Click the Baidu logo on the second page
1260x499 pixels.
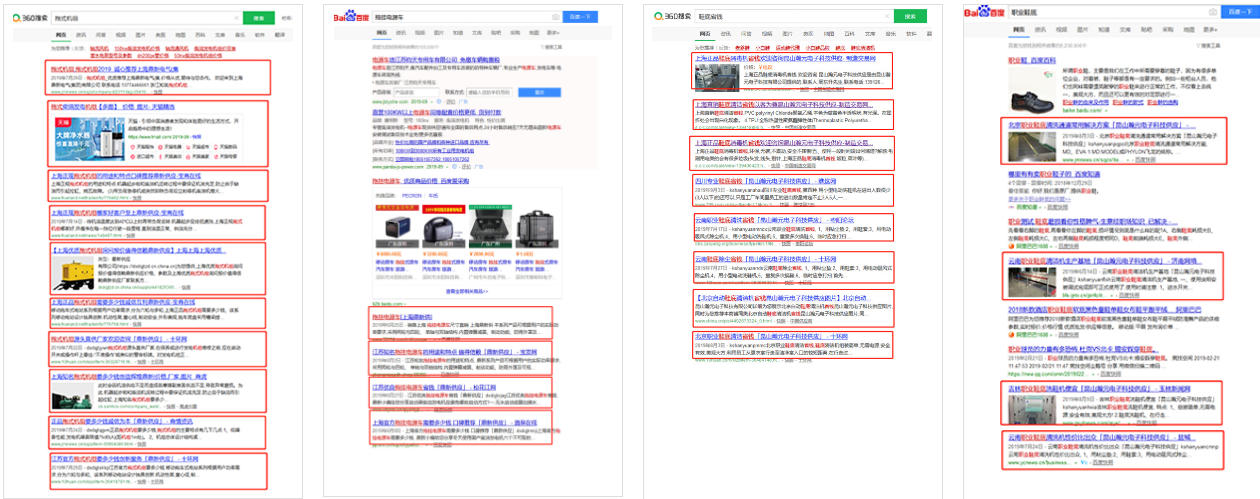pos(353,17)
